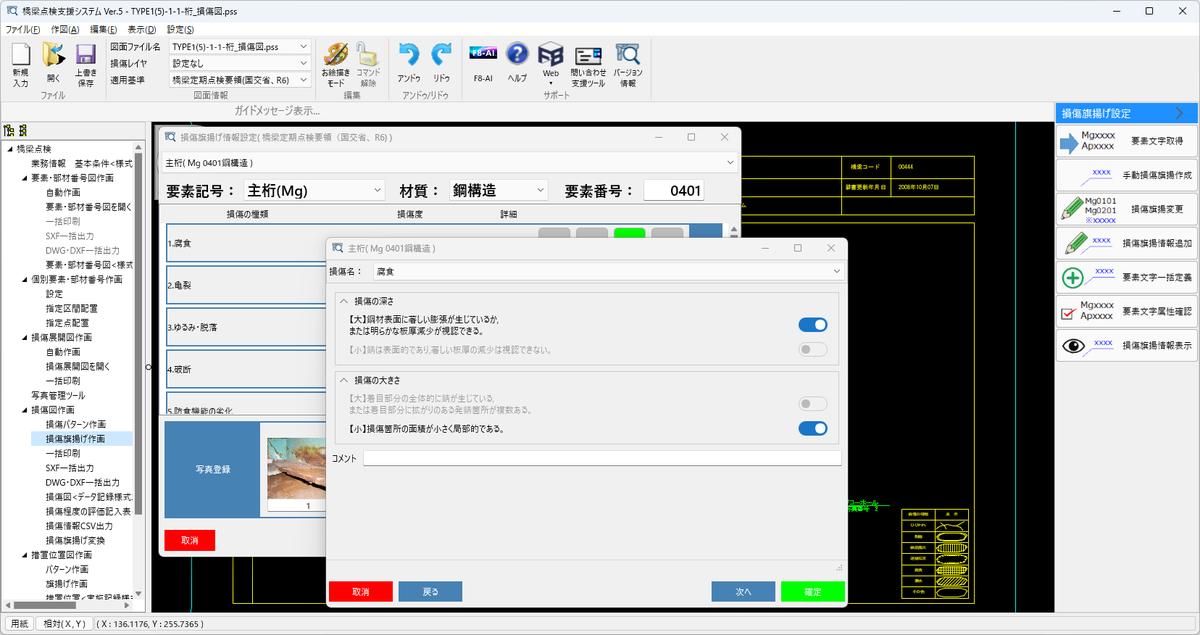
Task: Collapse 損傷の深さ section
Action: coord(343,300)
